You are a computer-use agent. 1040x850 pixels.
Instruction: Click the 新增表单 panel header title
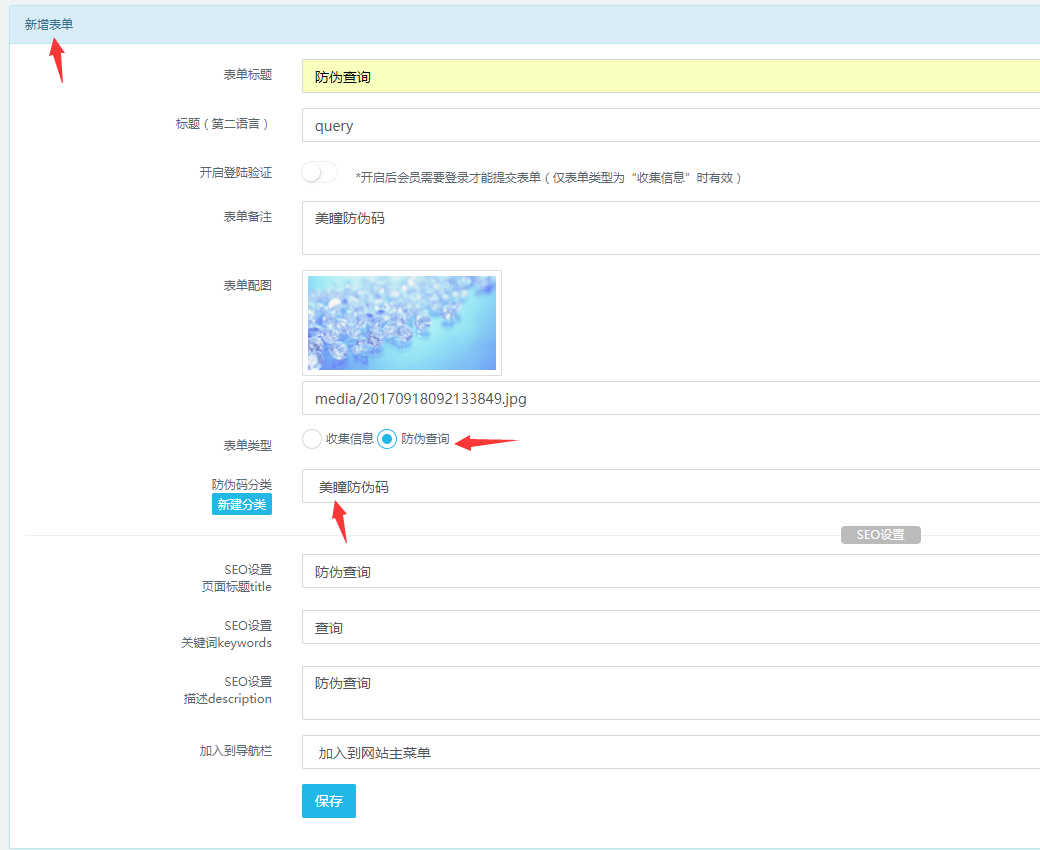click(49, 24)
